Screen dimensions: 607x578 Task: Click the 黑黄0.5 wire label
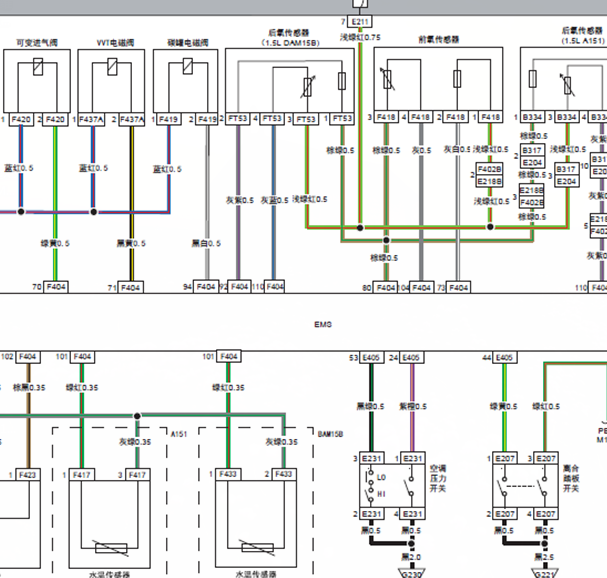(x=131, y=243)
